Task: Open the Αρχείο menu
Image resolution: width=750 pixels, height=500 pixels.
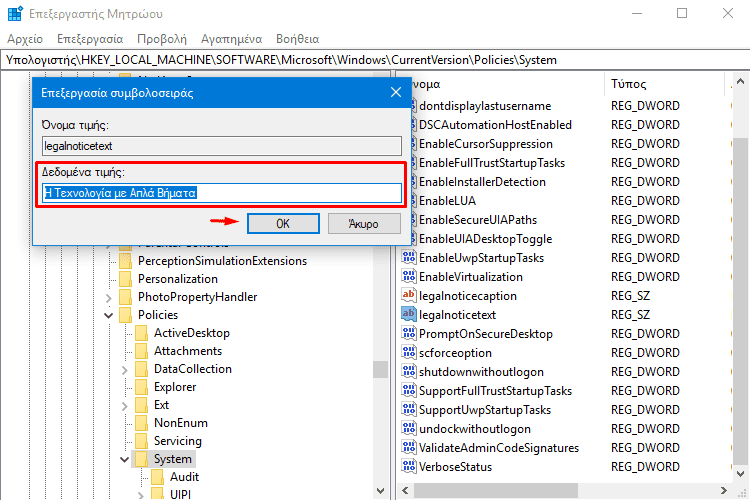Action: pos(24,39)
